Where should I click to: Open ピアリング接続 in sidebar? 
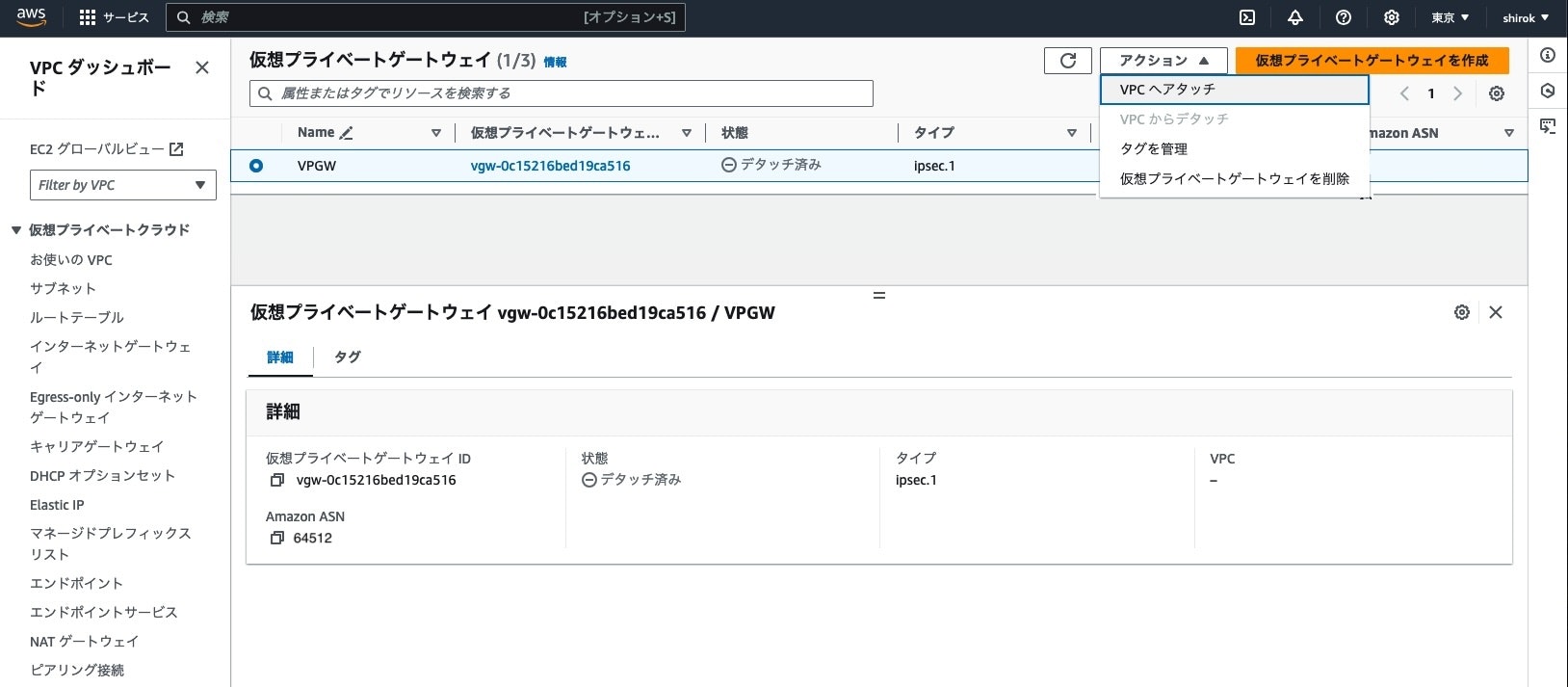(x=77, y=671)
